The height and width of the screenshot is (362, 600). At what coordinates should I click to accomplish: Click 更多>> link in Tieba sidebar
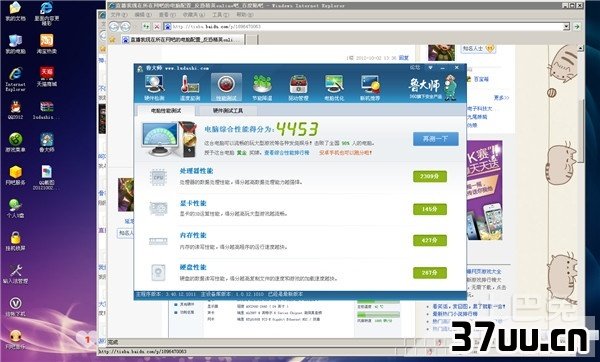501,98
